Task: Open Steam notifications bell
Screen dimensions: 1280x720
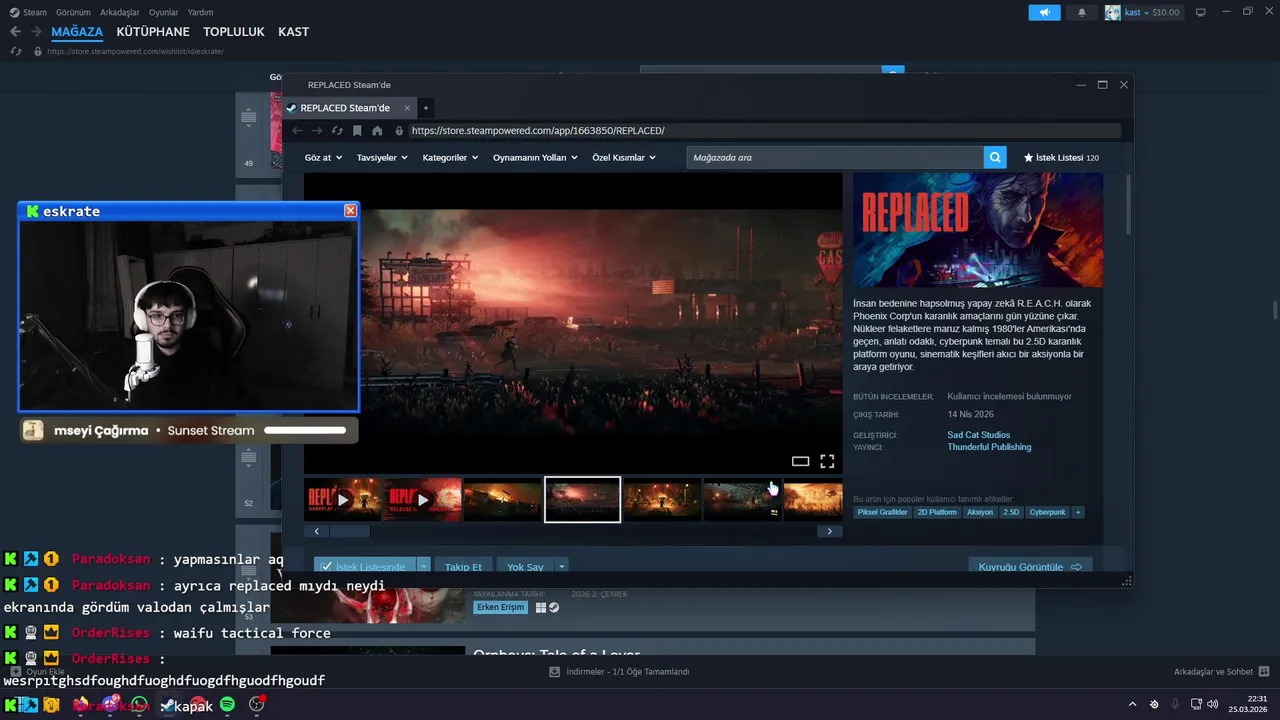Action: tap(1081, 13)
